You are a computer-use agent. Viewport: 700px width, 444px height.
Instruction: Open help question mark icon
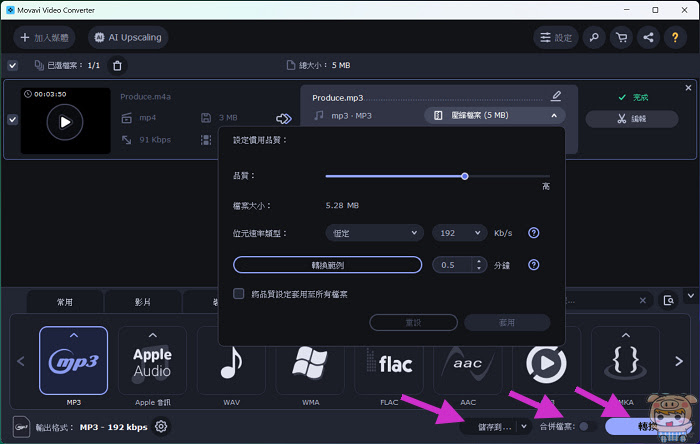675,37
